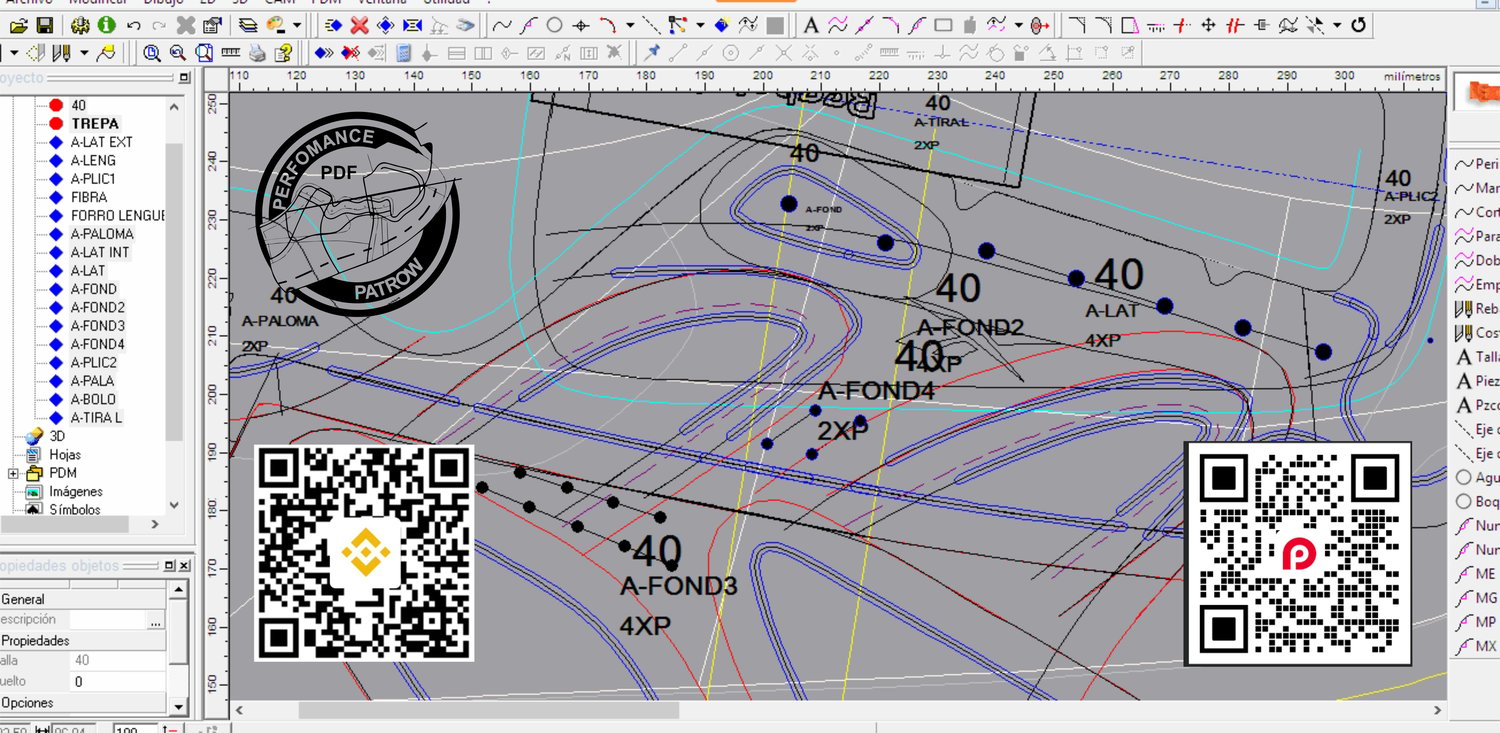Open the color palette tool

coord(275,25)
